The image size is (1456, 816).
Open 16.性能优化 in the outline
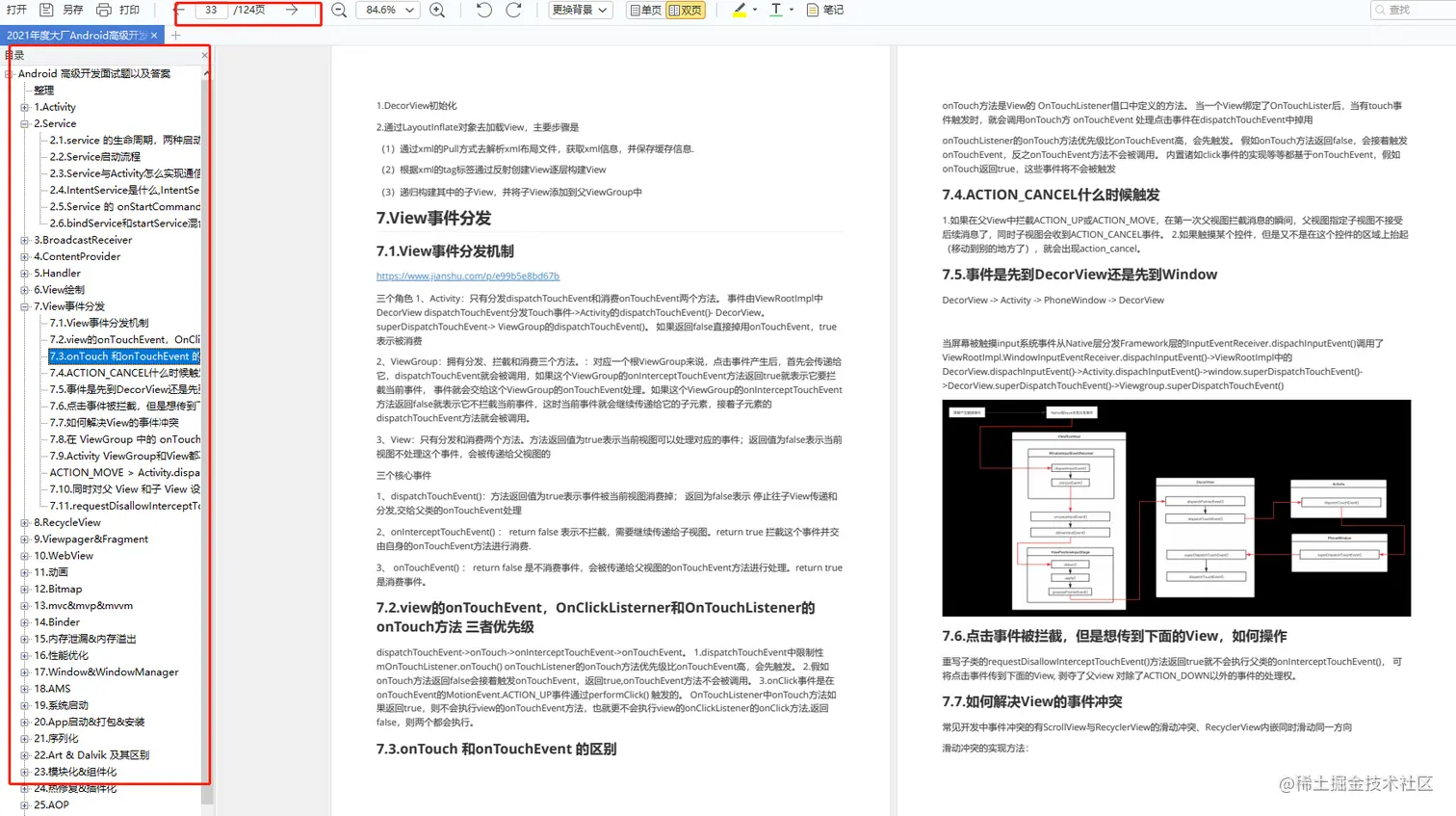pos(62,655)
